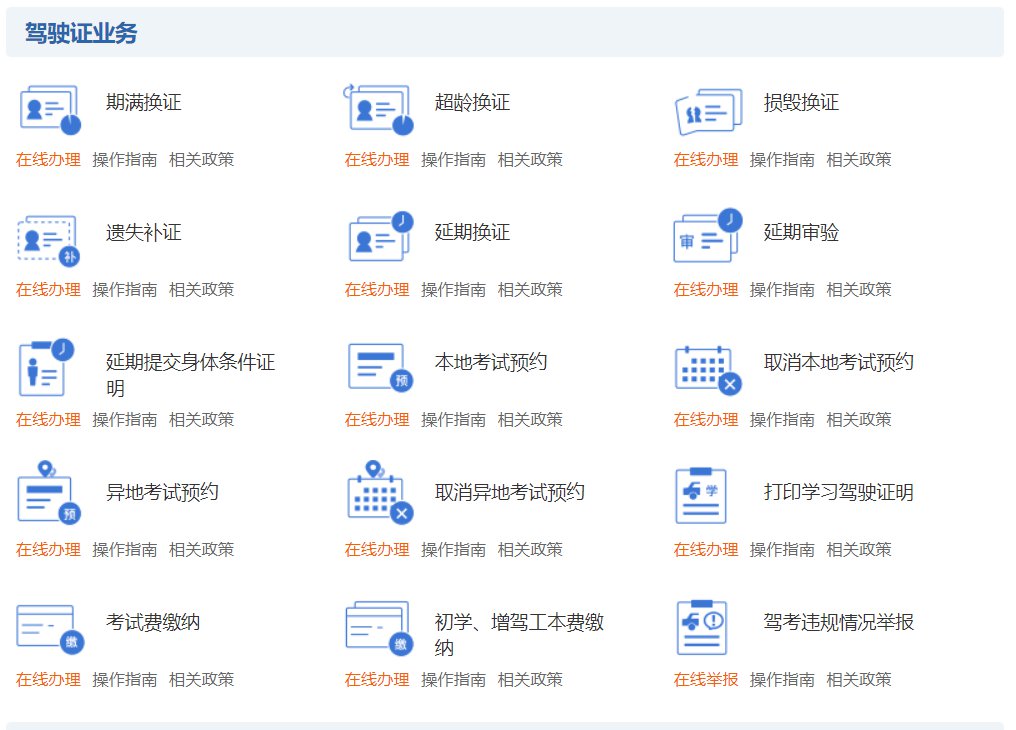Open the 本地考试预约 title
1016x730 pixels.
pyautogui.click(x=491, y=362)
